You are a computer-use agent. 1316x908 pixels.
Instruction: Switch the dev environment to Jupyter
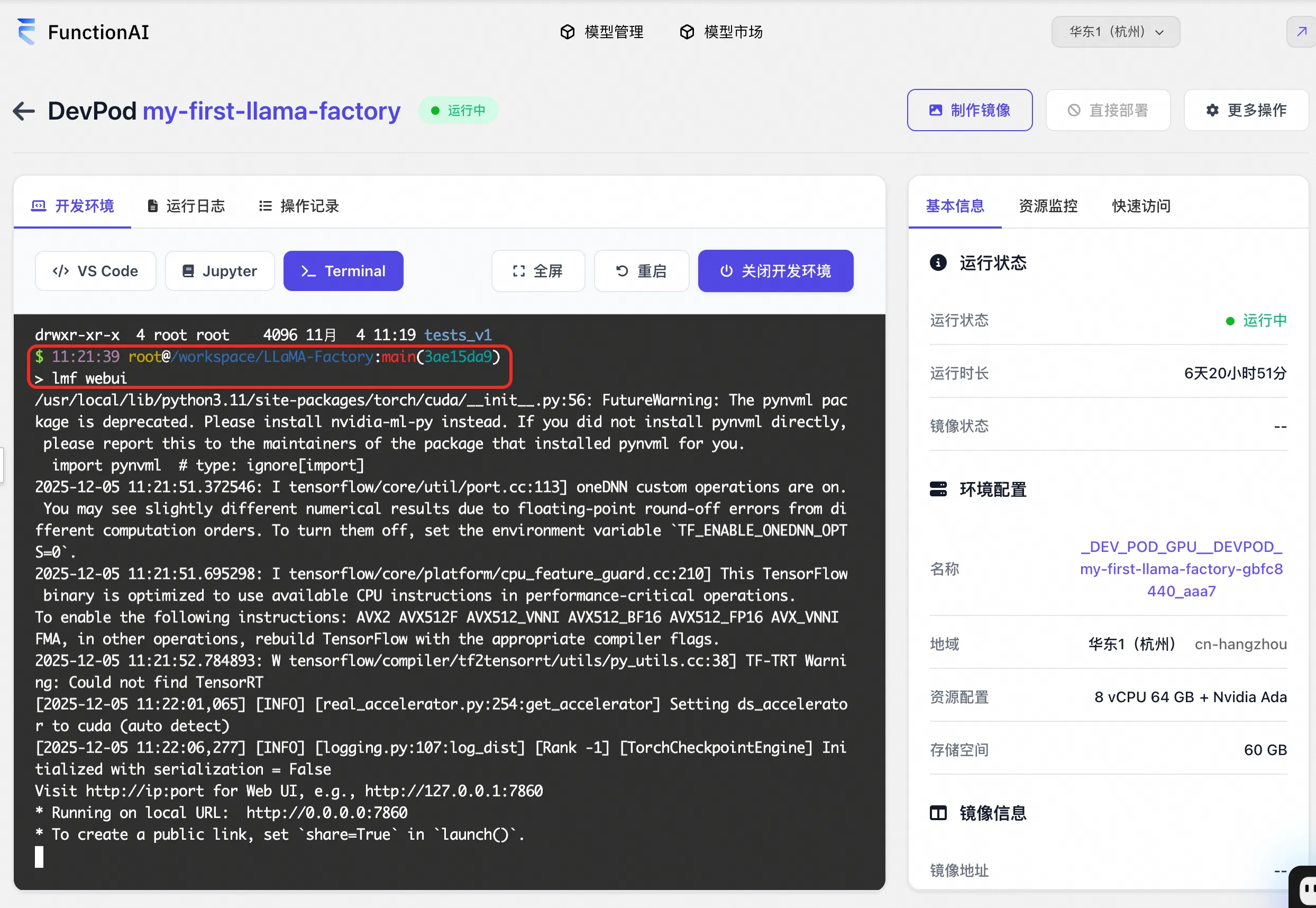coord(220,271)
